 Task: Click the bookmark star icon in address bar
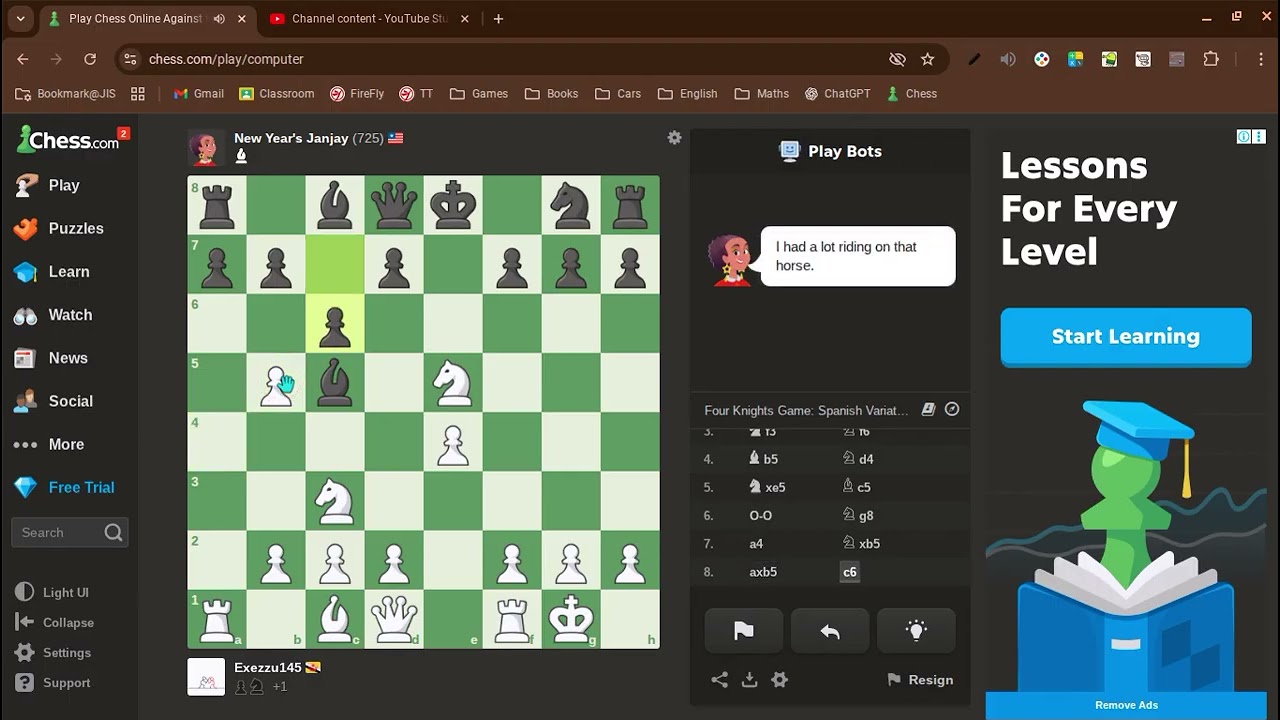point(927,59)
